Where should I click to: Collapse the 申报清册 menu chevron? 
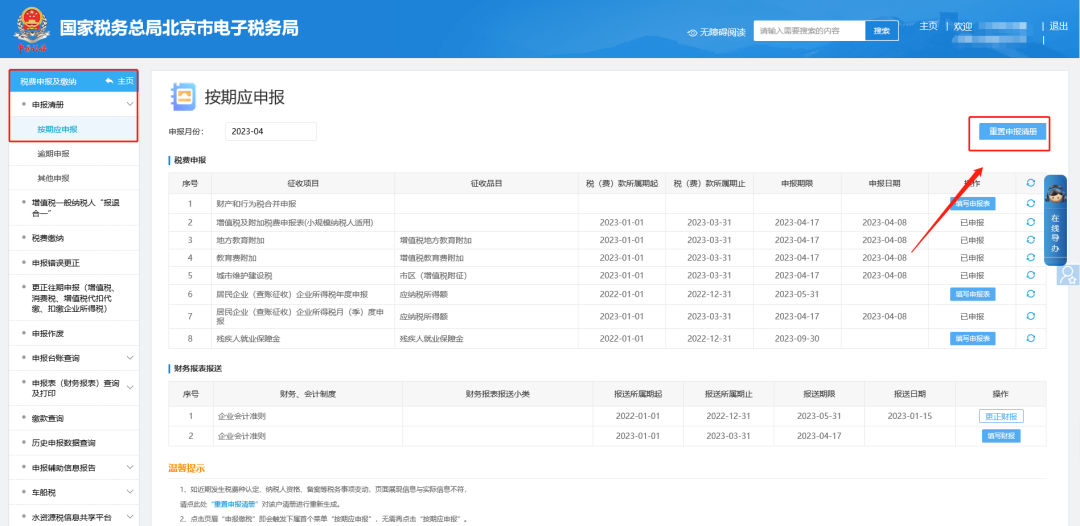pos(130,105)
